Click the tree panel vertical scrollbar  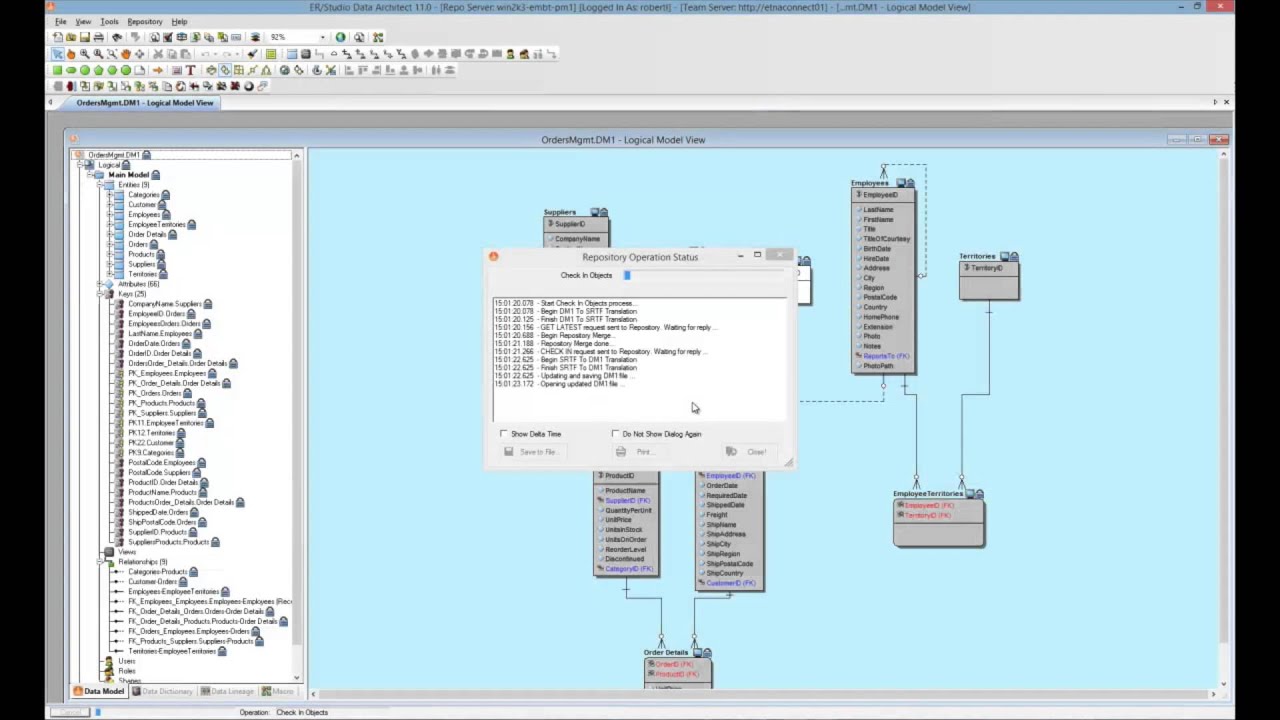coord(296,416)
